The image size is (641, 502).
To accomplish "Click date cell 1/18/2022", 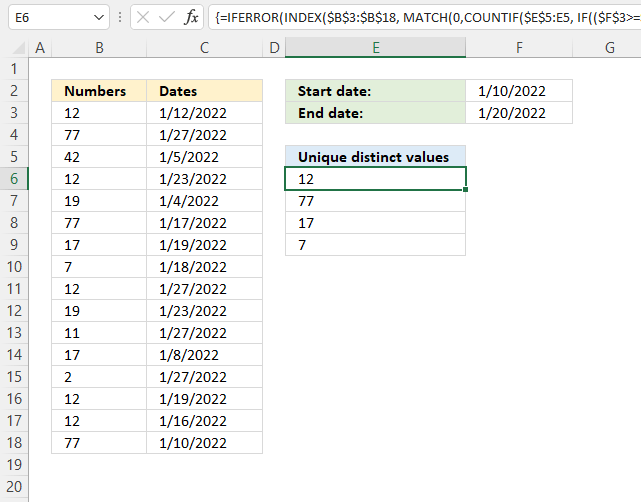I will (x=204, y=267).
